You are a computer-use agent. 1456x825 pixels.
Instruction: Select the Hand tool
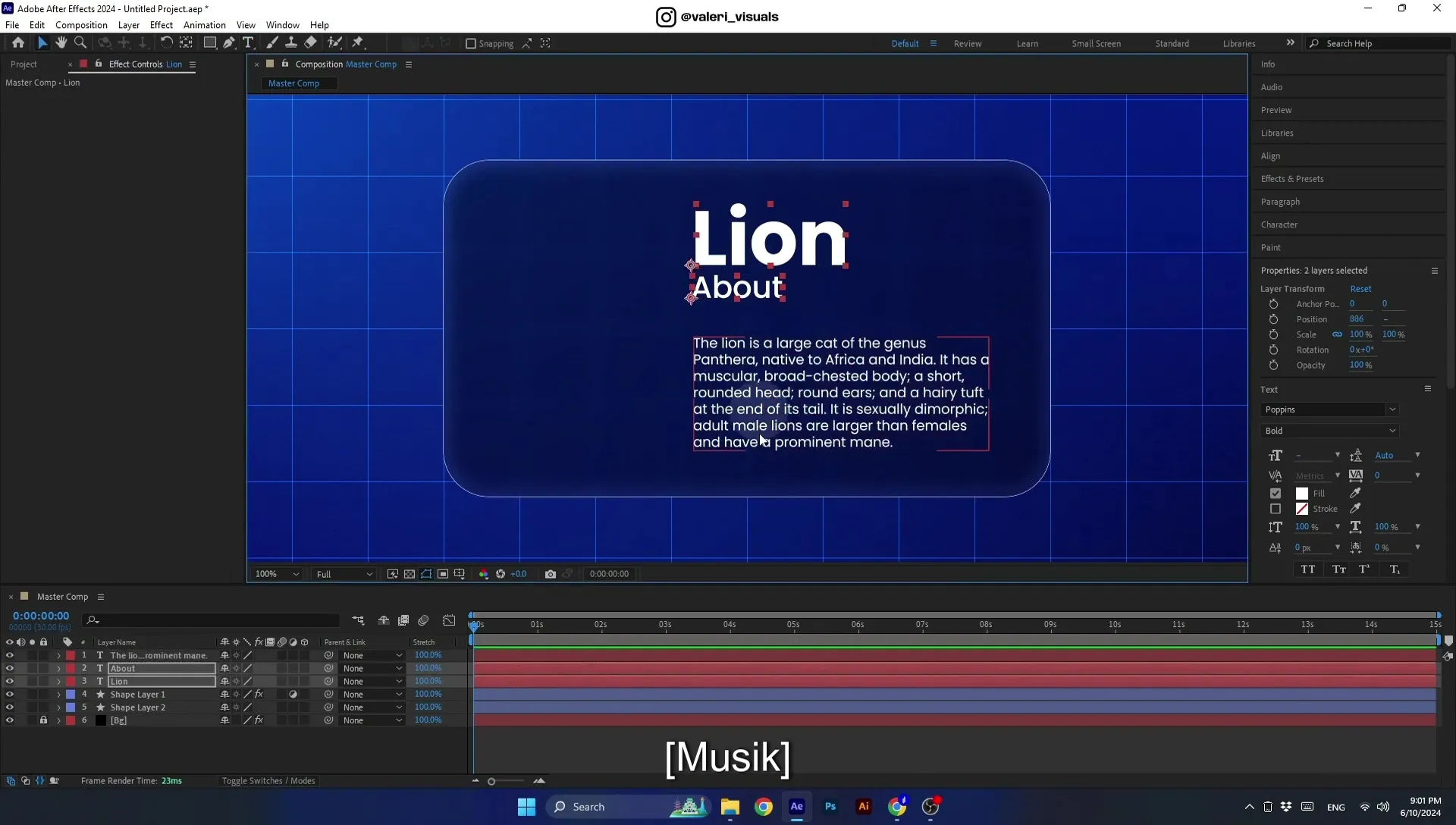[61, 43]
